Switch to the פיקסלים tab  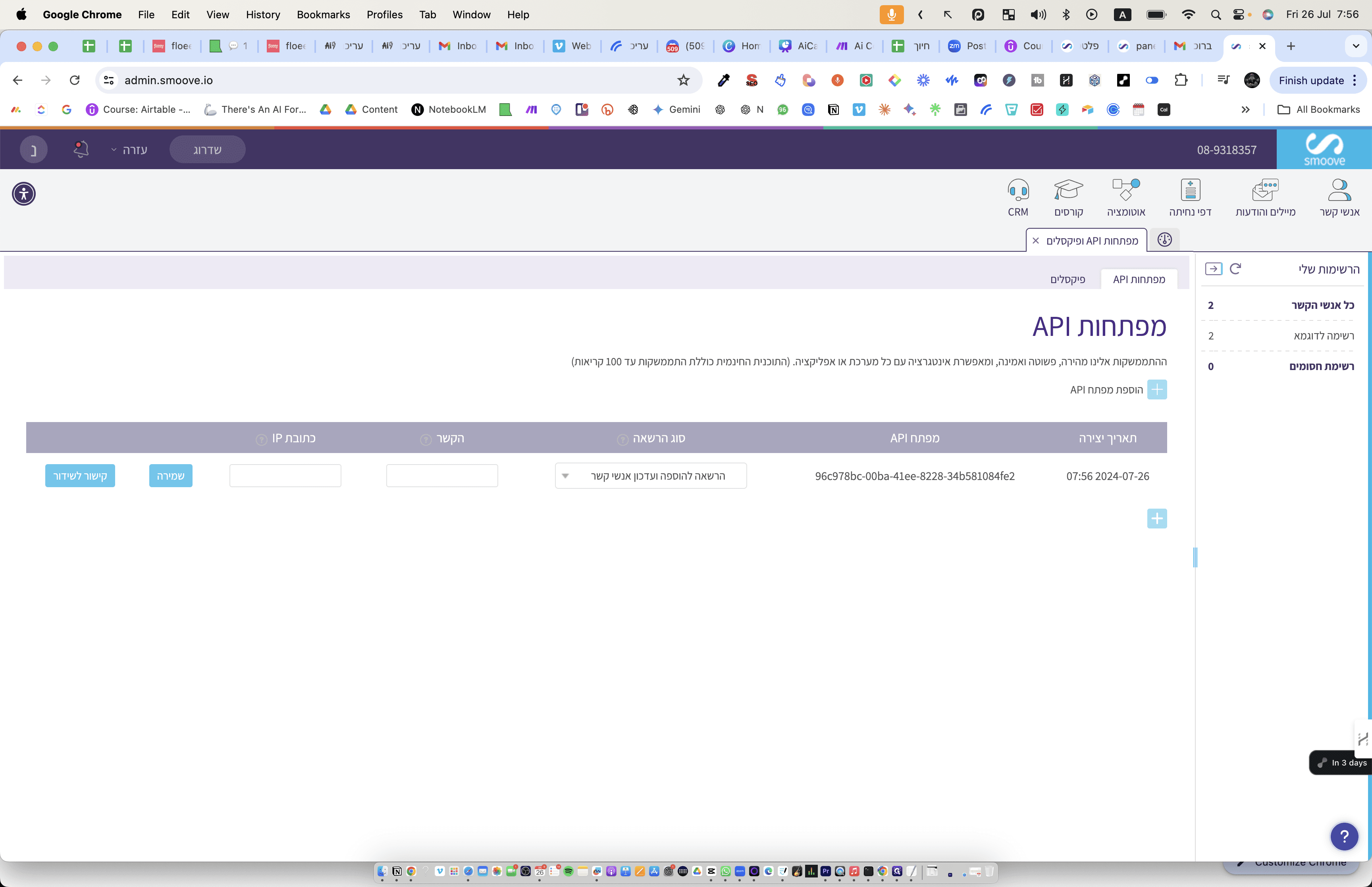click(x=1068, y=280)
